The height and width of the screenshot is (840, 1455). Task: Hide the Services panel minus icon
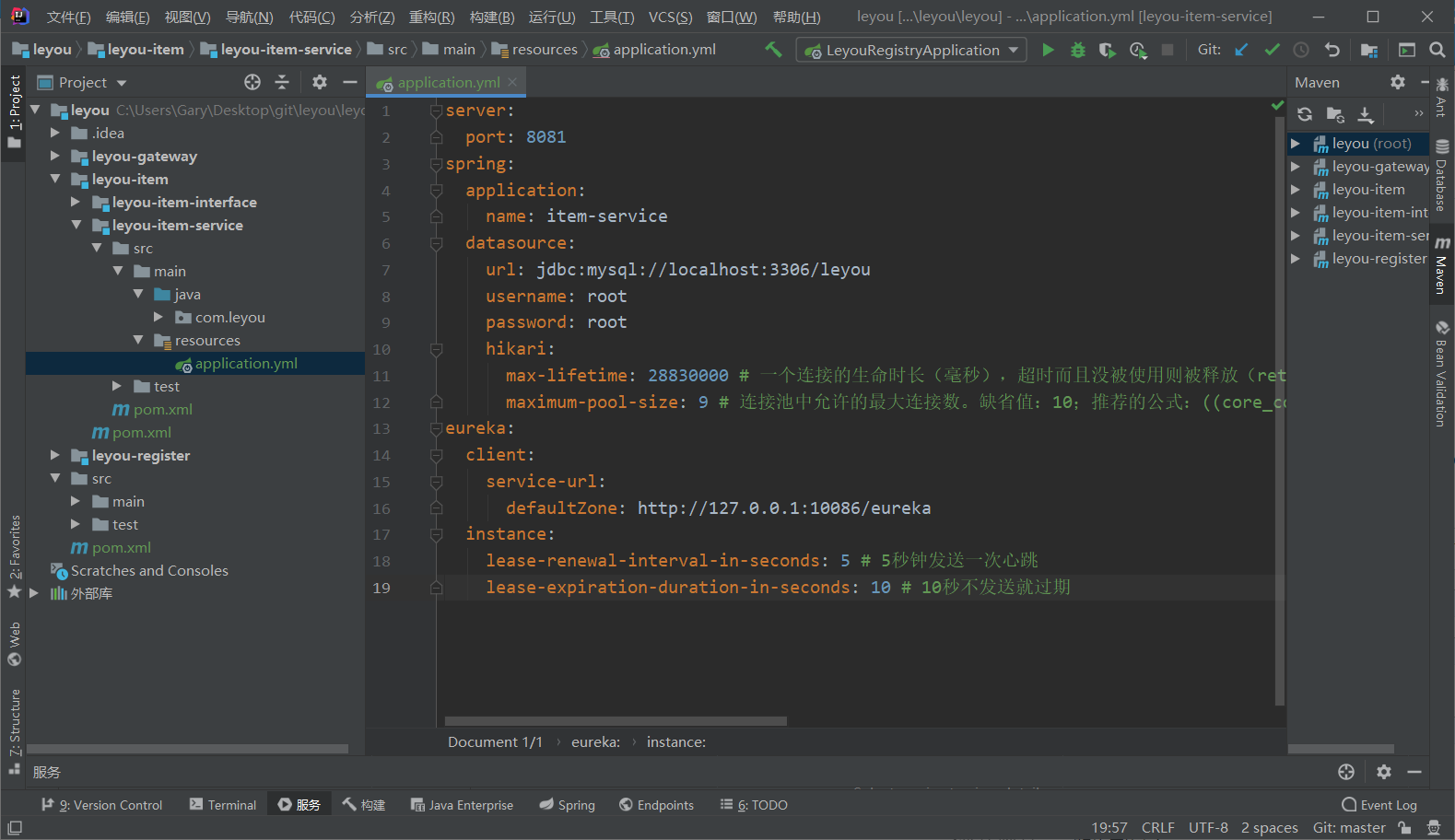[1414, 772]
